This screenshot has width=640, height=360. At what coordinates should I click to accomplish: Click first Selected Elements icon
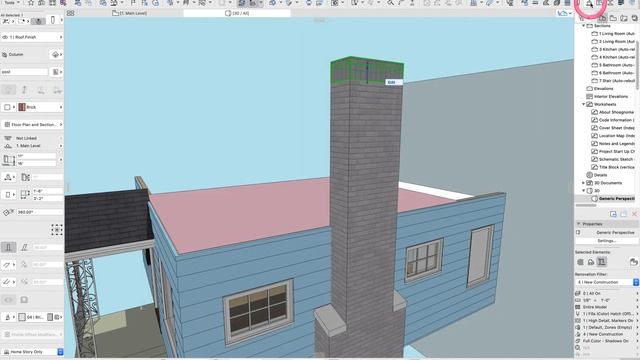click(580, 262)
